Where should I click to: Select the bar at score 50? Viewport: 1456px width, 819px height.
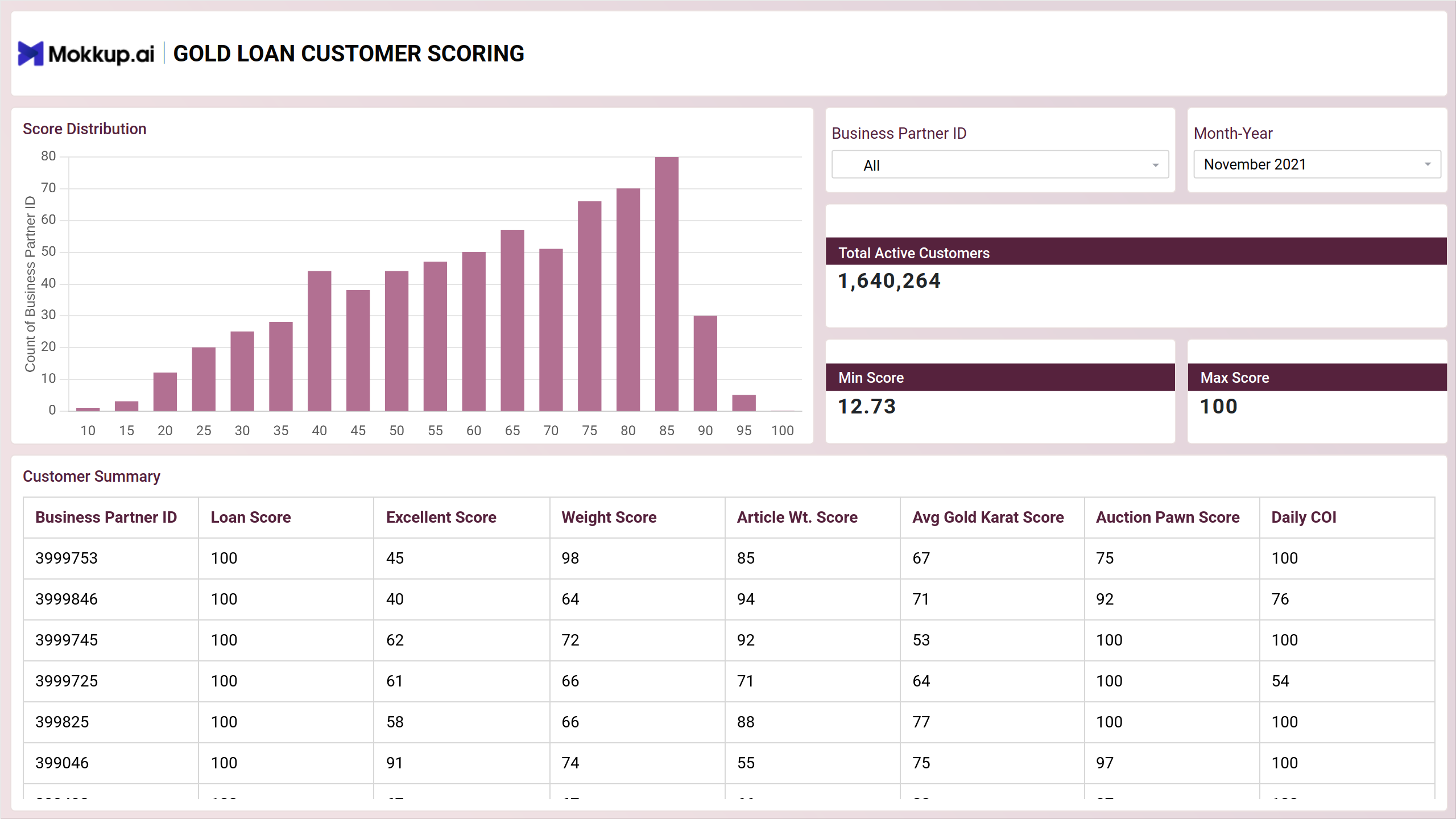click(396, 341)
